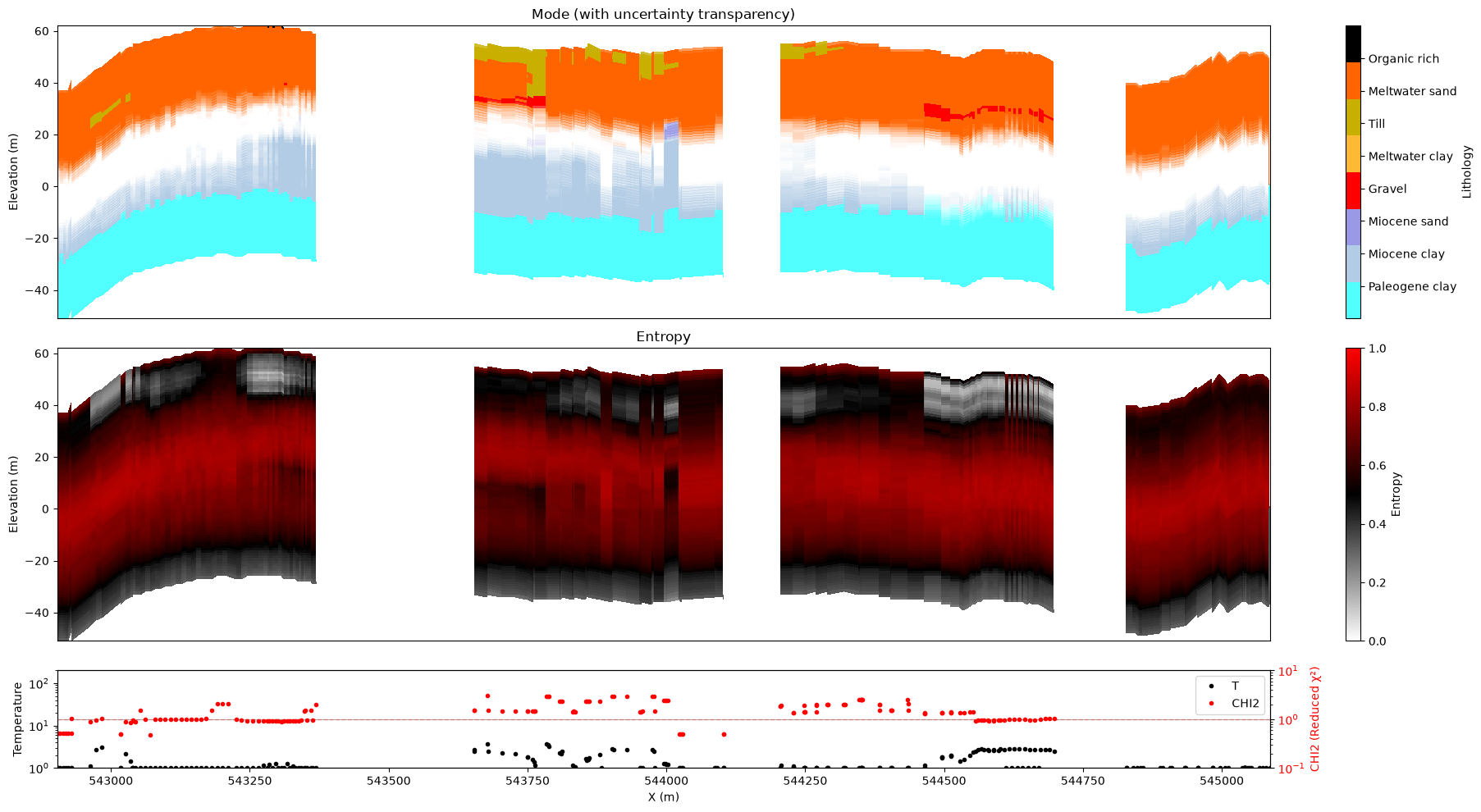The image size is (1481, 812).
Task: Click the entropy colorbar tick 0.0
Action: (x=1376, y=641)
